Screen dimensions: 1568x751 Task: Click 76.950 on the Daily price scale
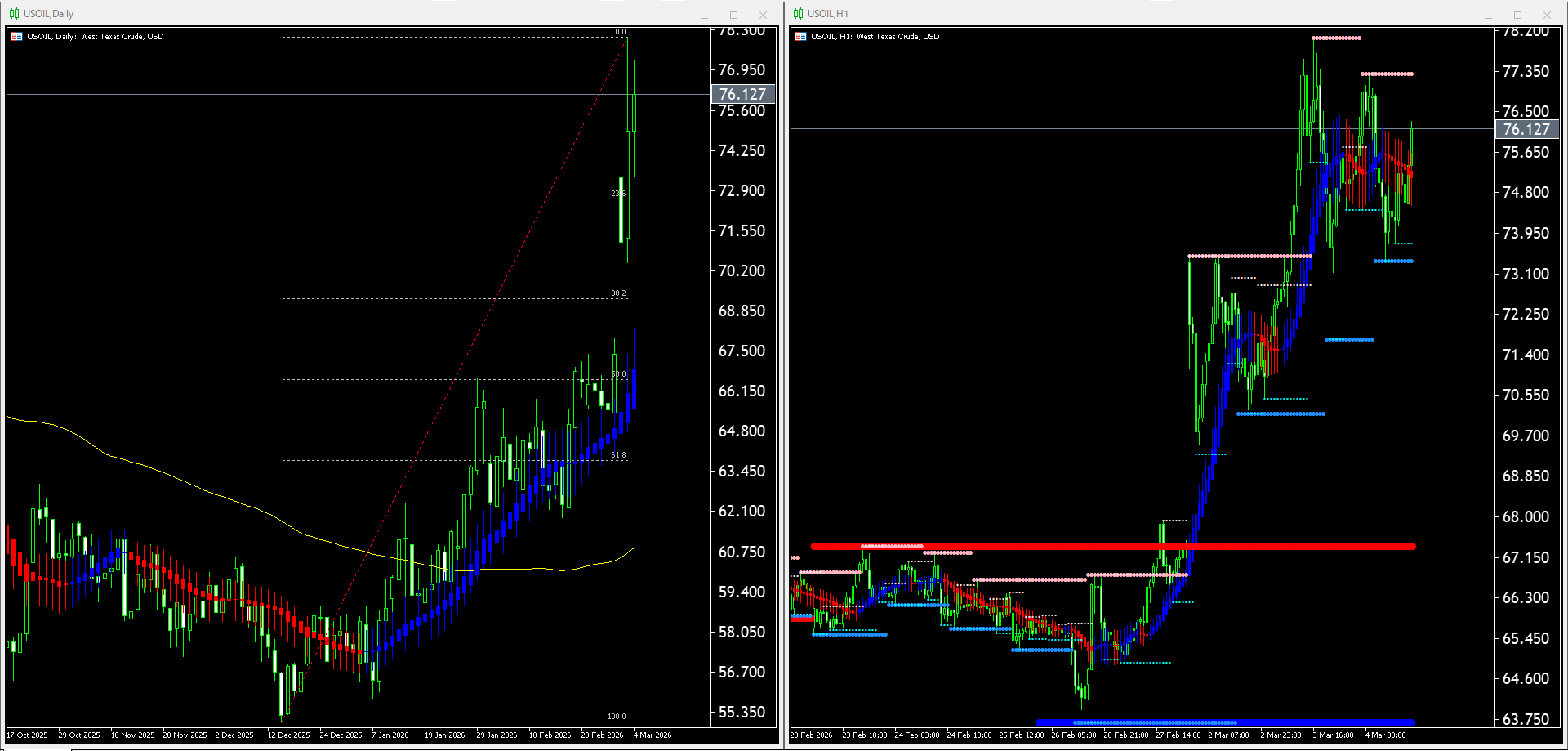(742, 70)
